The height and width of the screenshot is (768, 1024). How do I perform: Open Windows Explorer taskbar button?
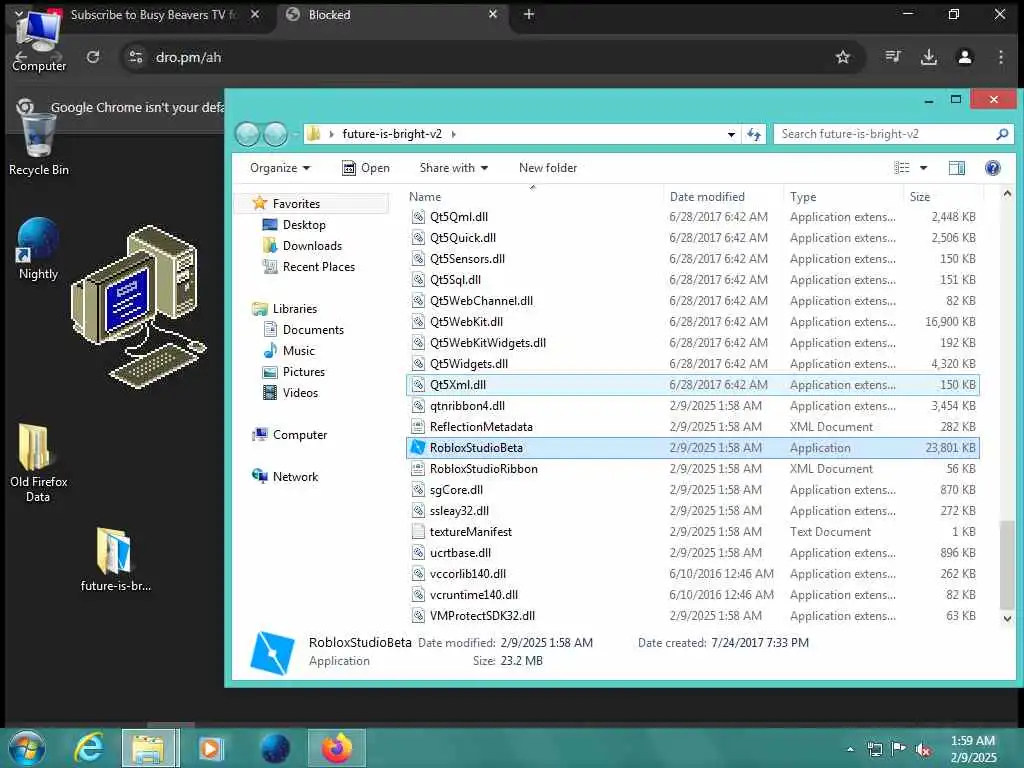pyautogui.click(x=150, y=748)
